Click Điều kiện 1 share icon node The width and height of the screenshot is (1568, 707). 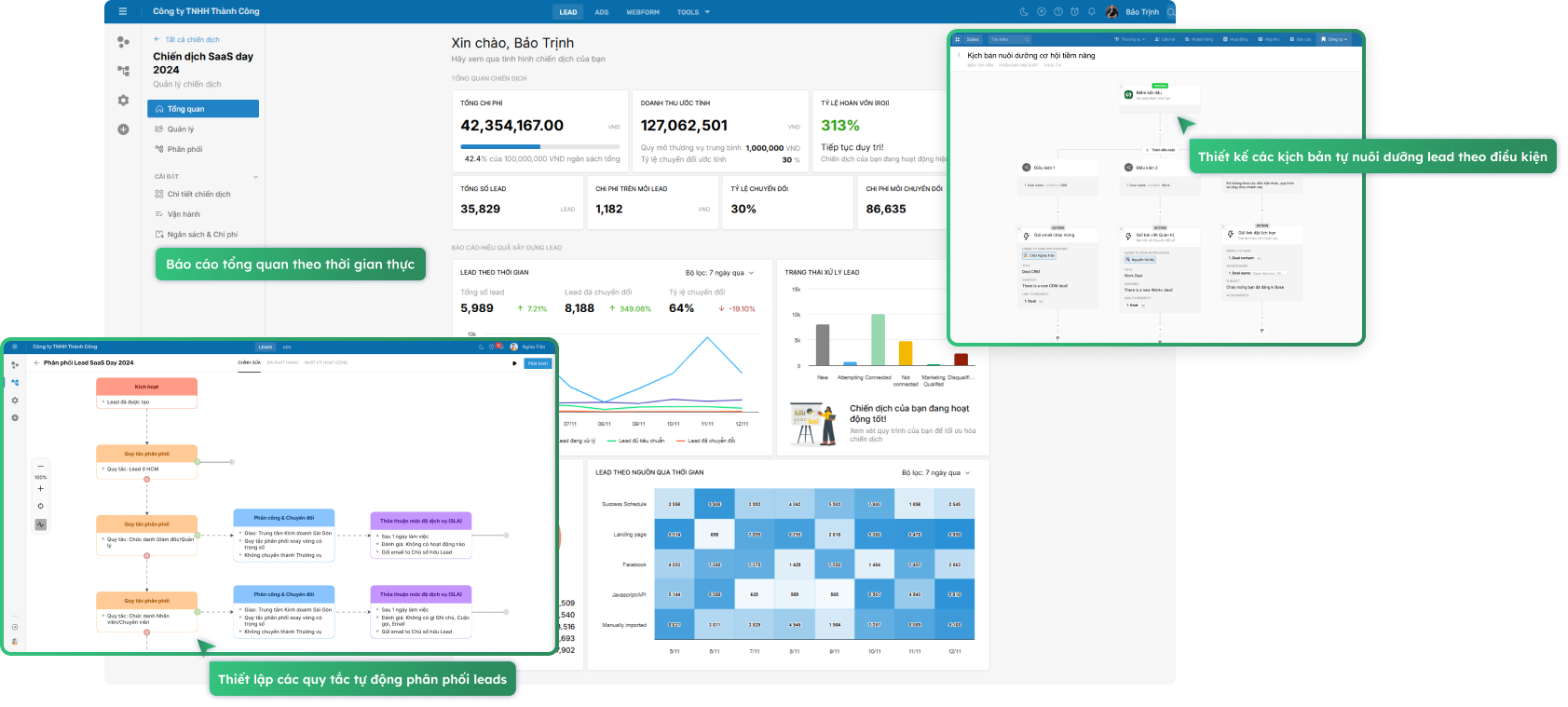coord(1027,168)
